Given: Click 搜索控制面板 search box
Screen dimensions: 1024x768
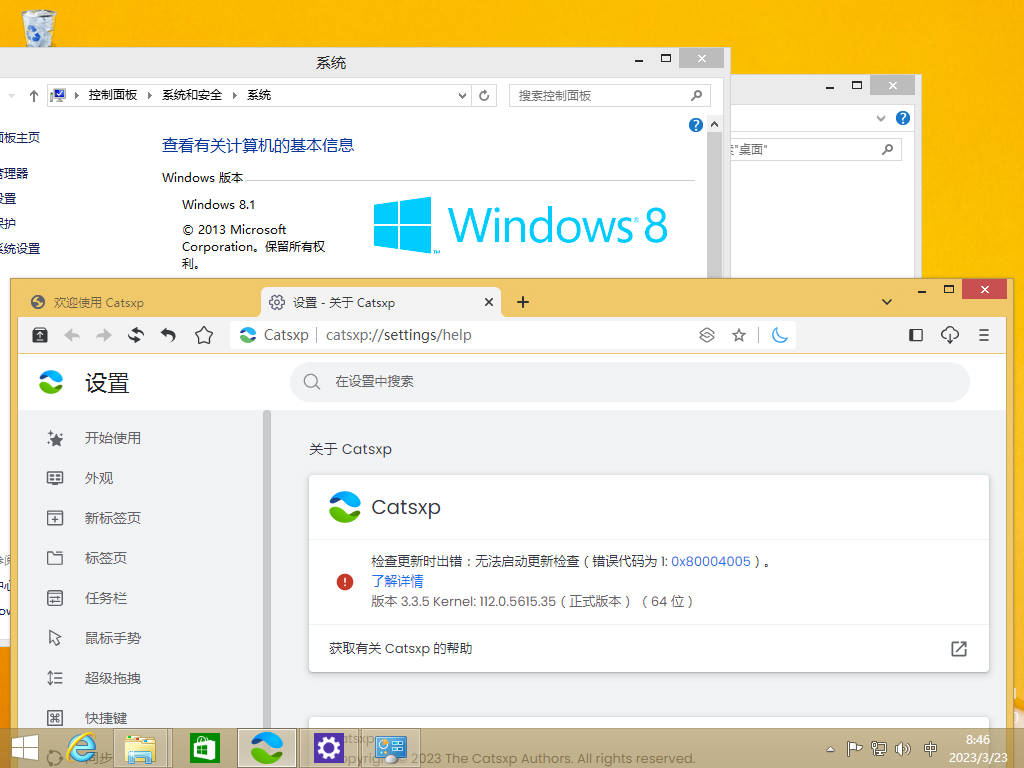Looking at the screenshot, I should click(609, 96).
